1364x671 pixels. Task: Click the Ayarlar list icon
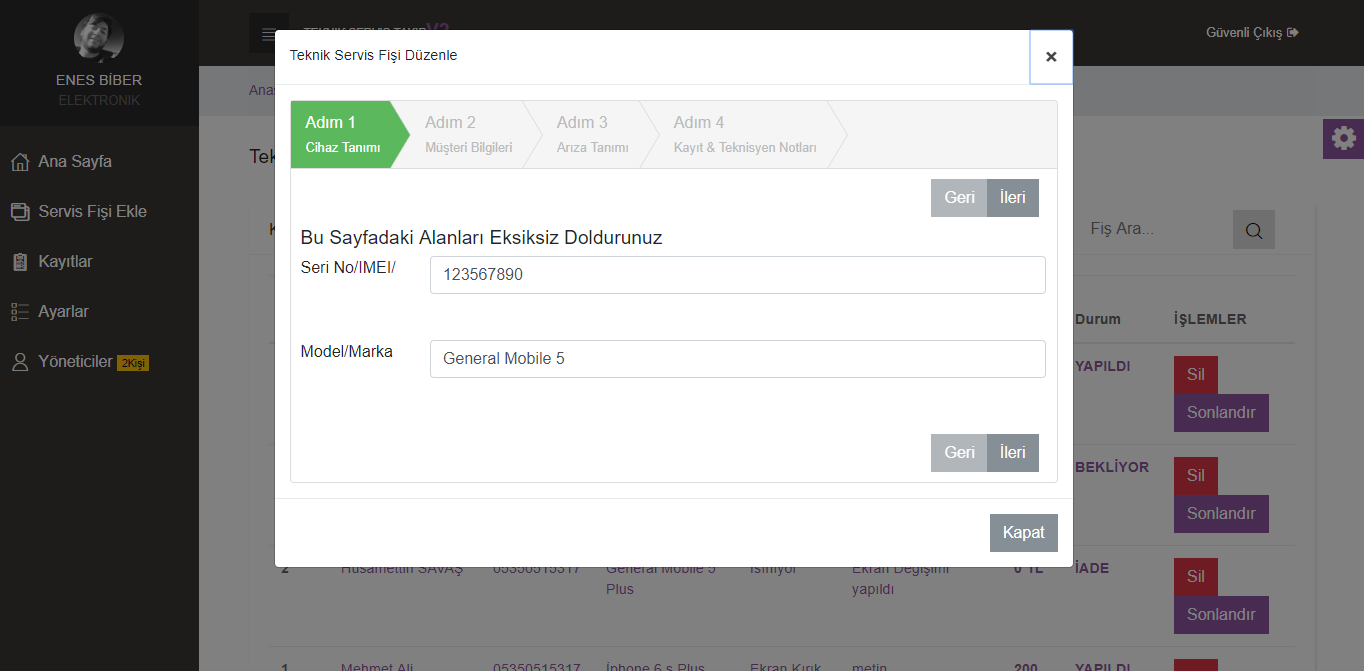pos(19,312)
